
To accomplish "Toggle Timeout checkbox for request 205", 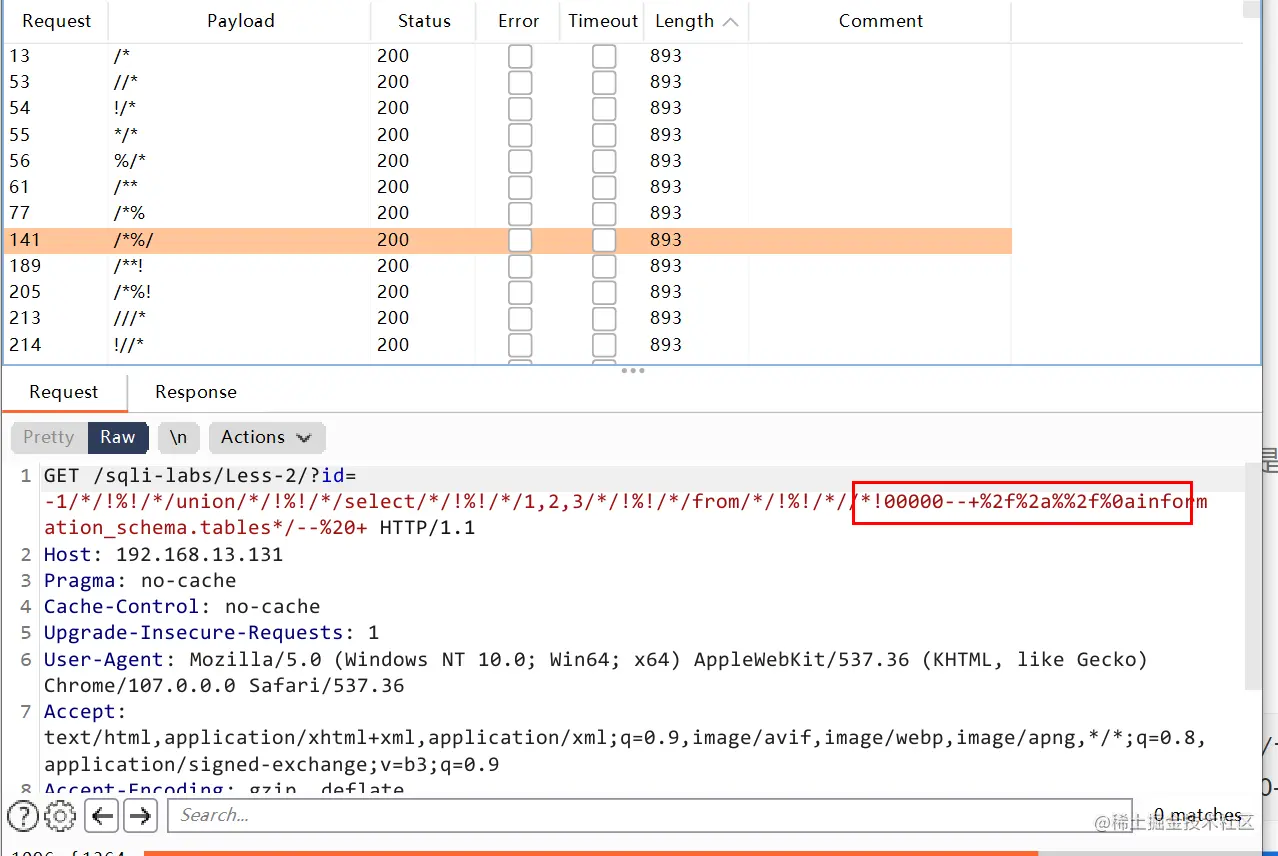I will [x=604, y=292].
